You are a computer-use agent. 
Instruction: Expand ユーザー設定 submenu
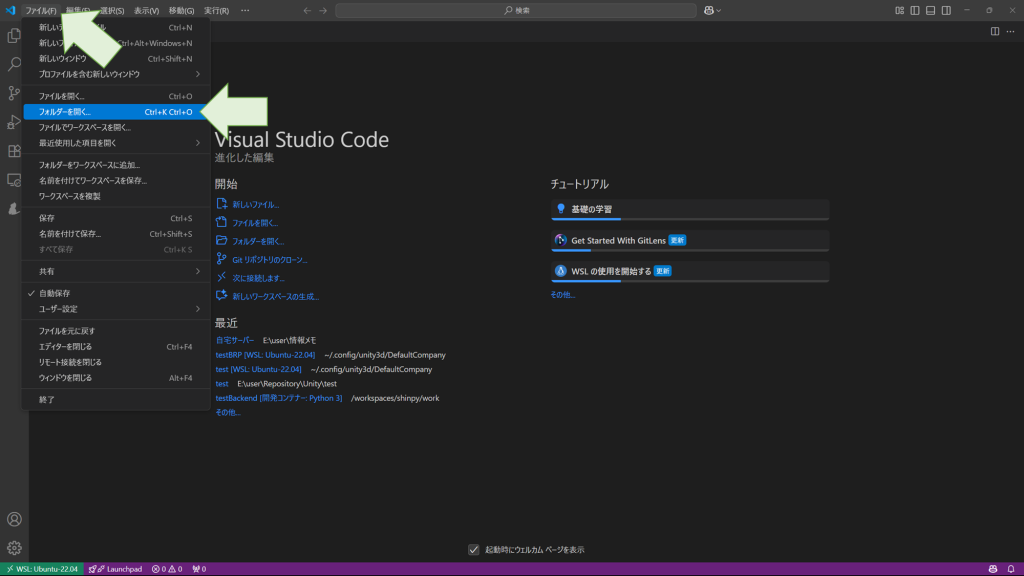[116, 309]
